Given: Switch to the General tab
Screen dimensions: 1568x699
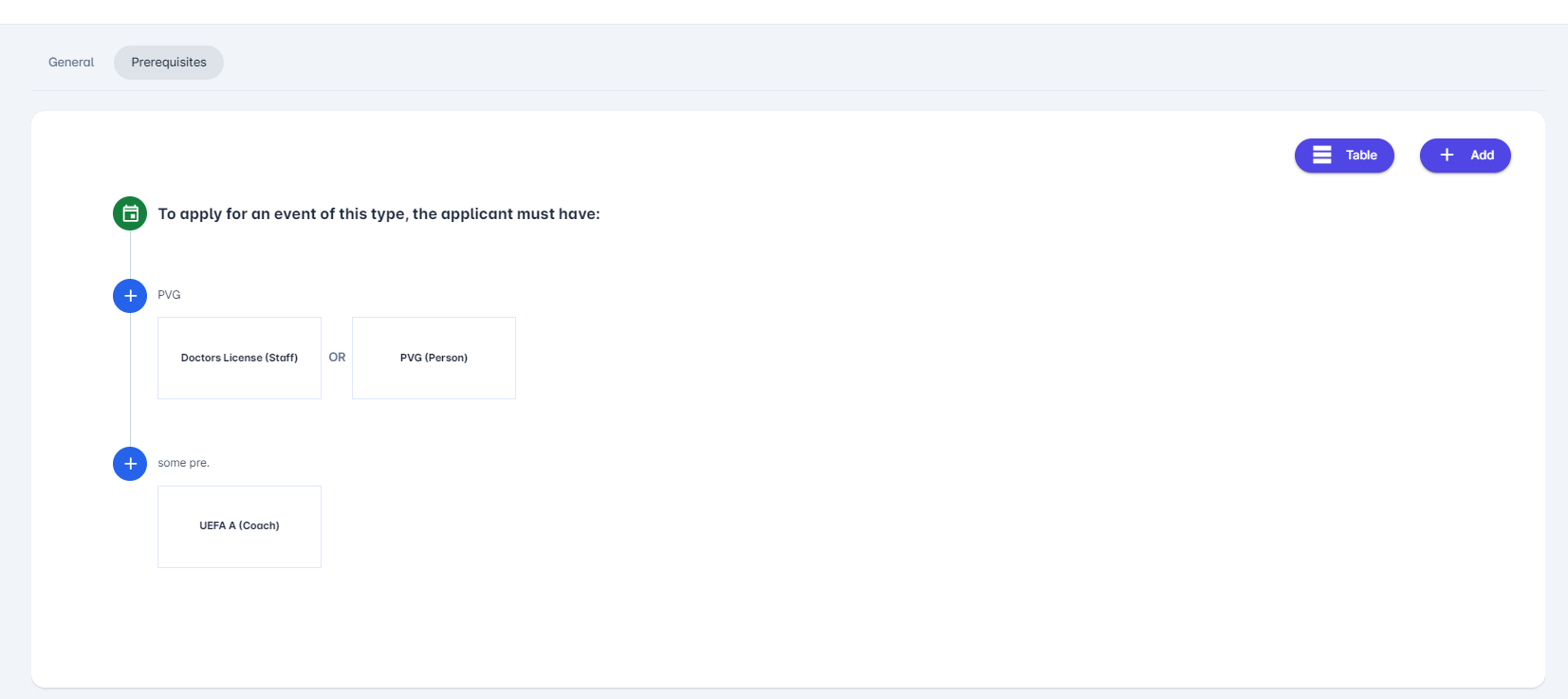Looking at the screenshot, I should coord(71,63).
